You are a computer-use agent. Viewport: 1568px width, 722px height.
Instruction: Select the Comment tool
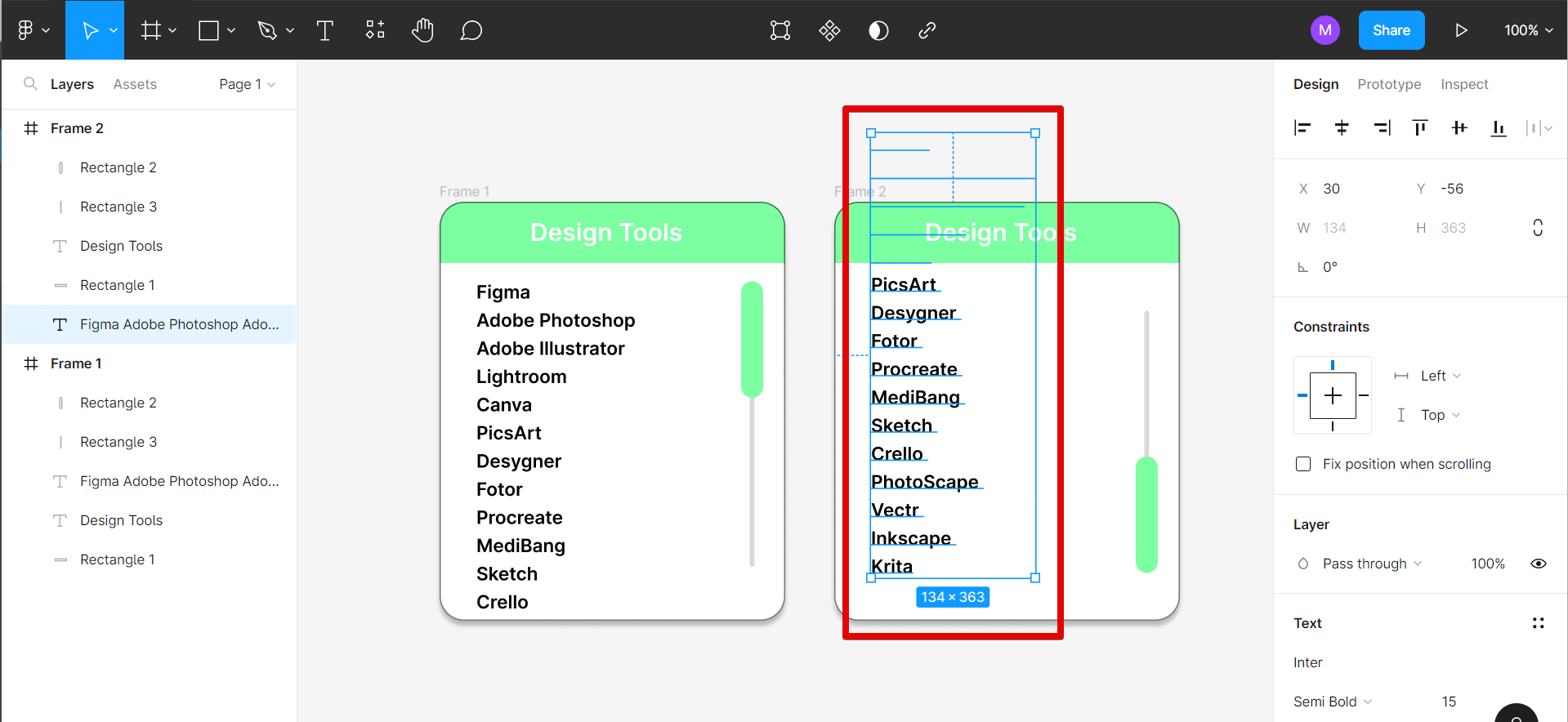[471, 31]
